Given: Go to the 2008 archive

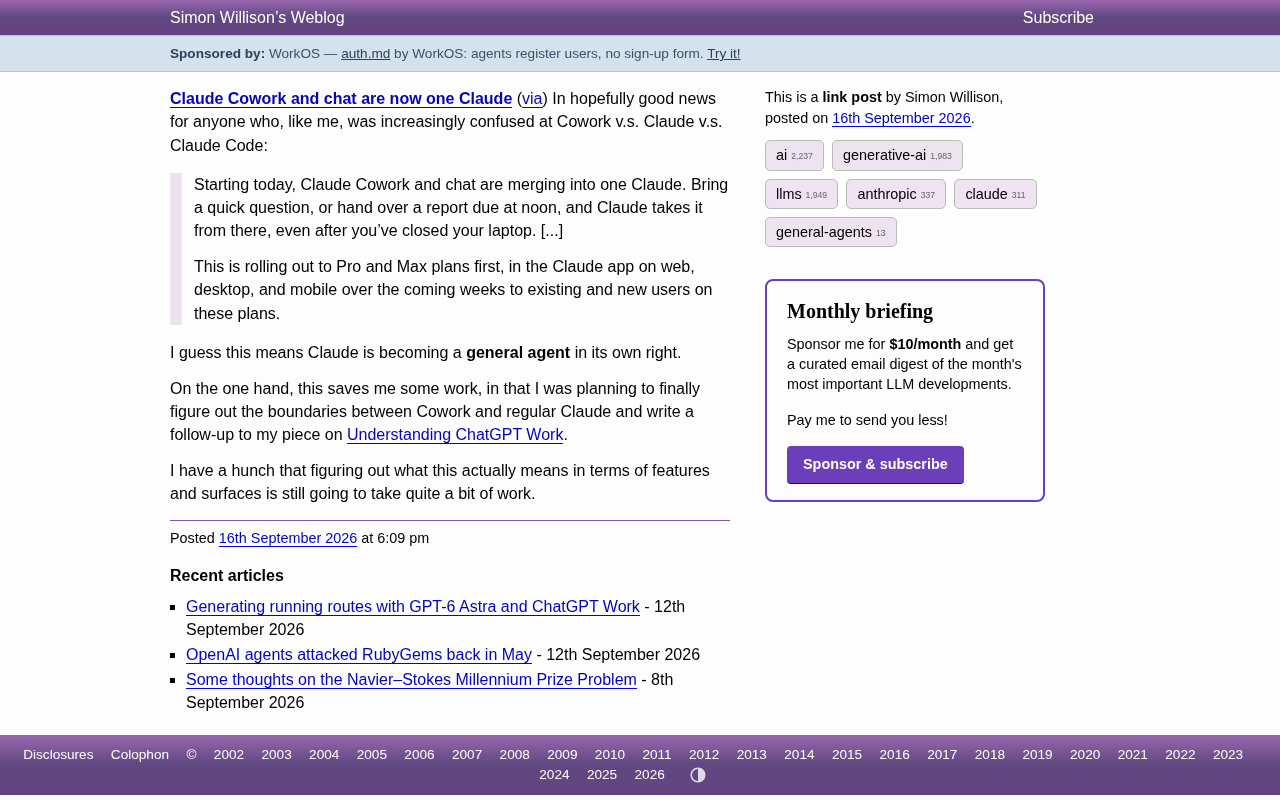Looking at the screenshot, I should click(515, 755).
